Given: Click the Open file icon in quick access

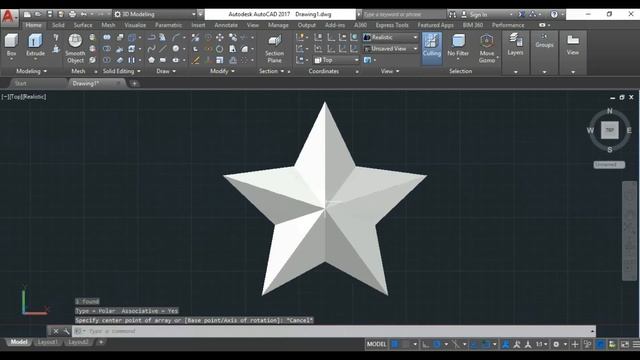Looking at the screenshot, I should point(38,14).
